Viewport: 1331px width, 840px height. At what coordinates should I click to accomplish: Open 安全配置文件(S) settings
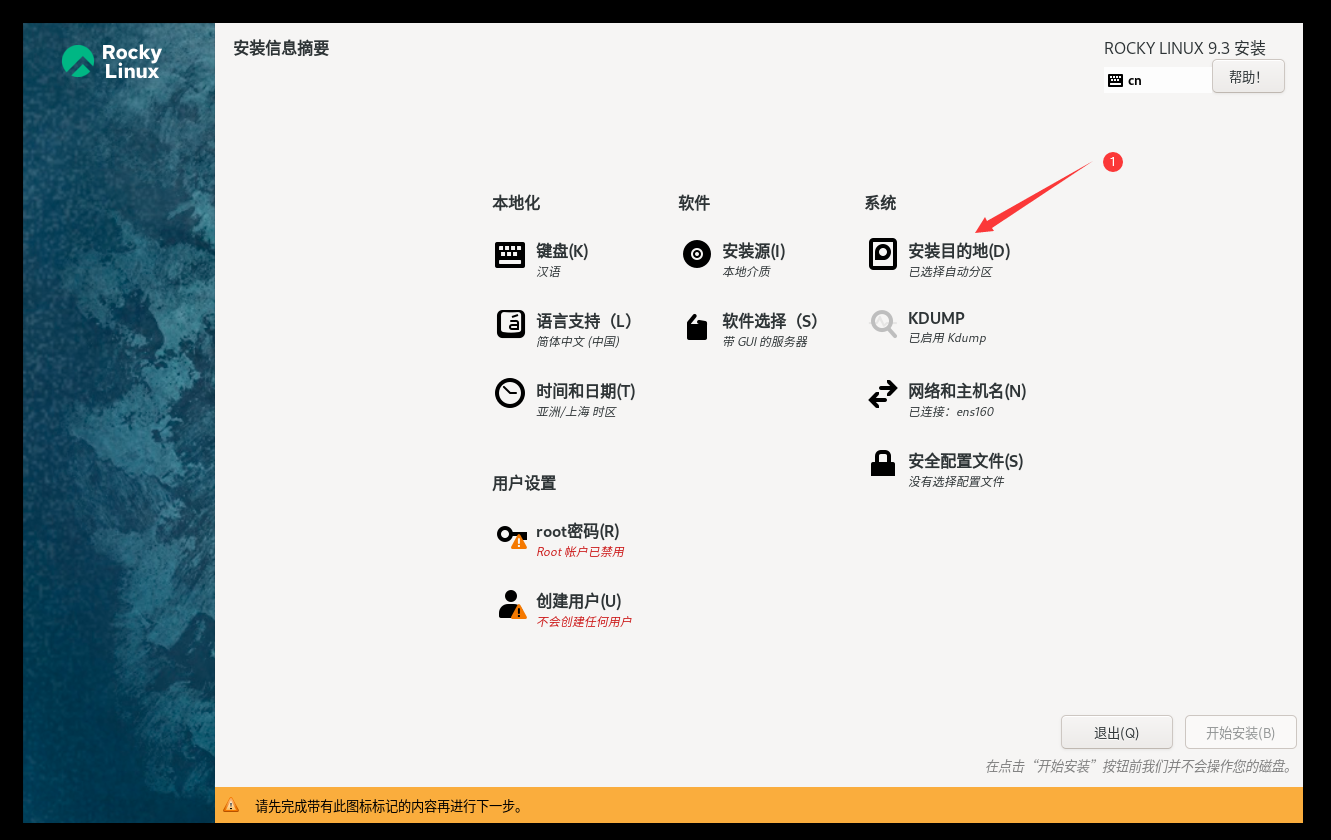[966, 461]
